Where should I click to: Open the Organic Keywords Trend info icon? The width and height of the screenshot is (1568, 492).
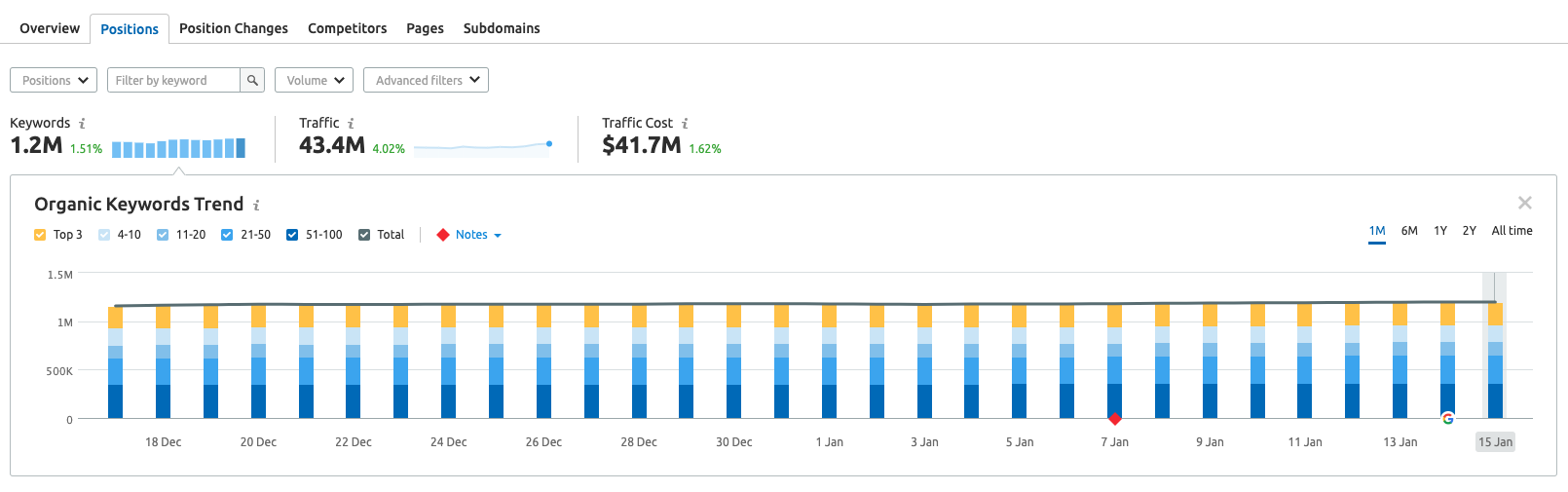[256, 206]
